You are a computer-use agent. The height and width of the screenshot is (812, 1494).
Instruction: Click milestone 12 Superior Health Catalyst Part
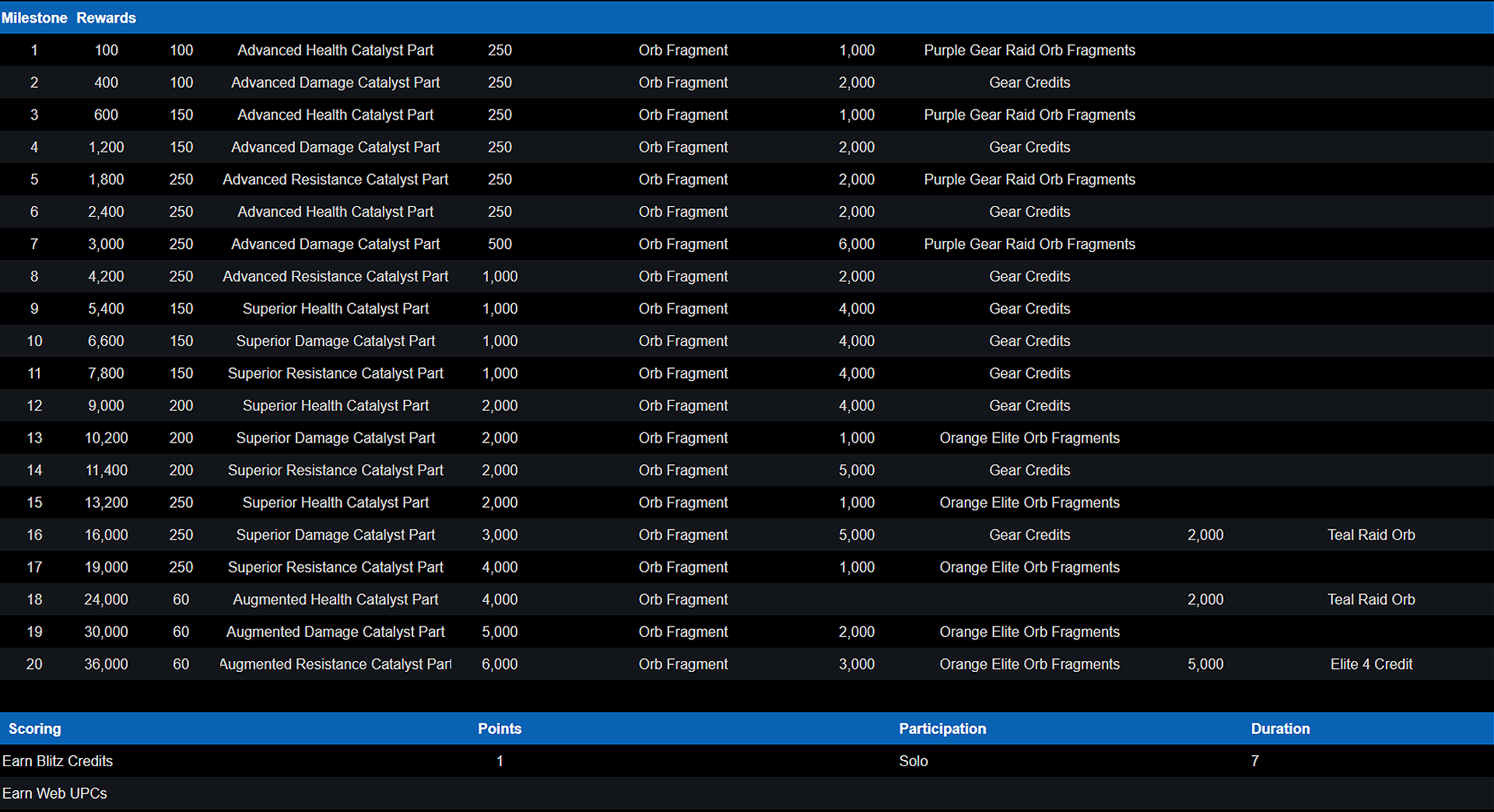335,406
